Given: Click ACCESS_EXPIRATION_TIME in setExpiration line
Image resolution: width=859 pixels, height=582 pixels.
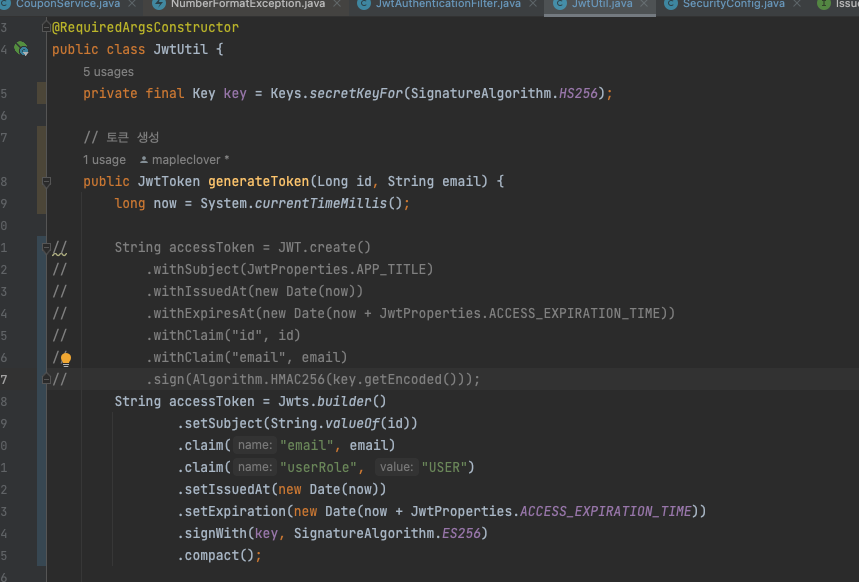Looking at the screenshot, I should [x=605, y=511].
